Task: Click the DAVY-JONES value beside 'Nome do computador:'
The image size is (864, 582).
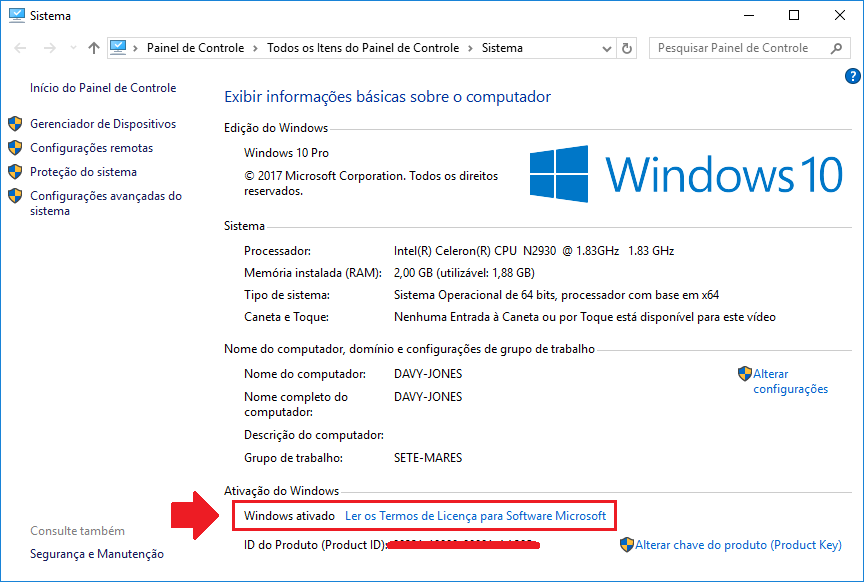Action: [x=428, y=374]
